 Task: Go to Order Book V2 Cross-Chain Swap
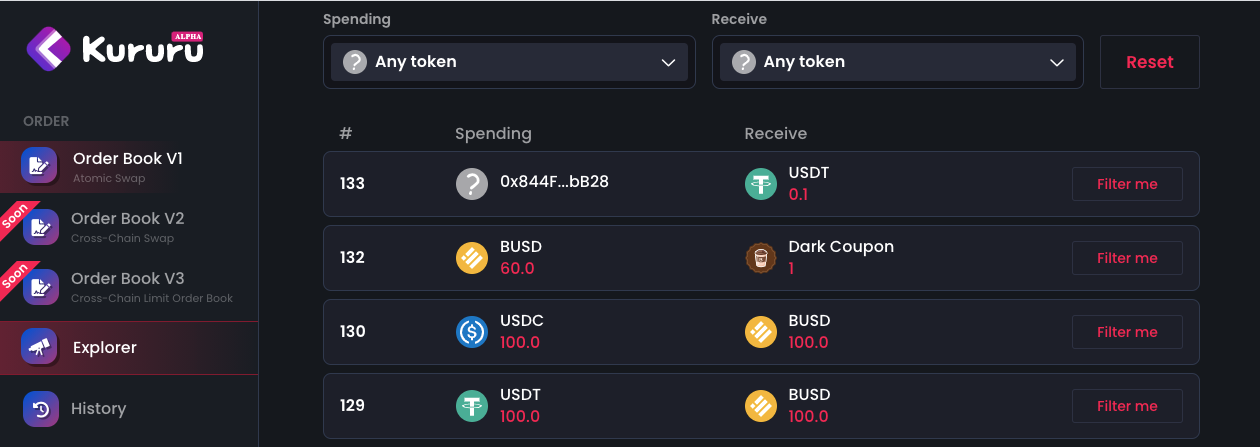click(x=128, y=226)
